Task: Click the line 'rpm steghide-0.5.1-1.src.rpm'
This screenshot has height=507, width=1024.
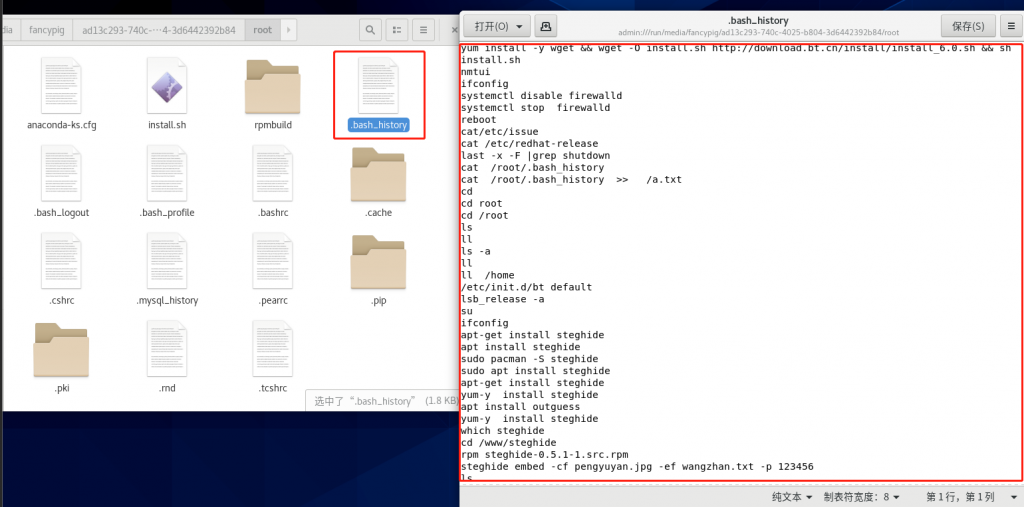Action: point(544,454)
